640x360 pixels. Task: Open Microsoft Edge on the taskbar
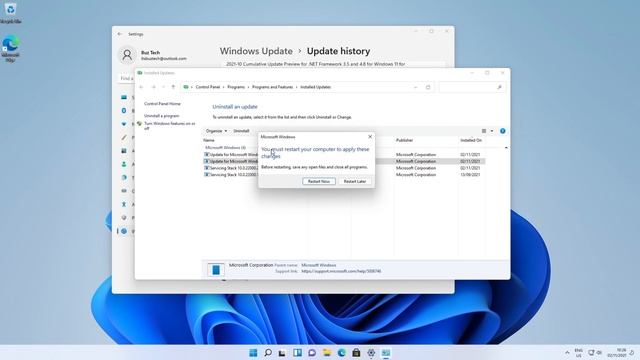(341, 353)
